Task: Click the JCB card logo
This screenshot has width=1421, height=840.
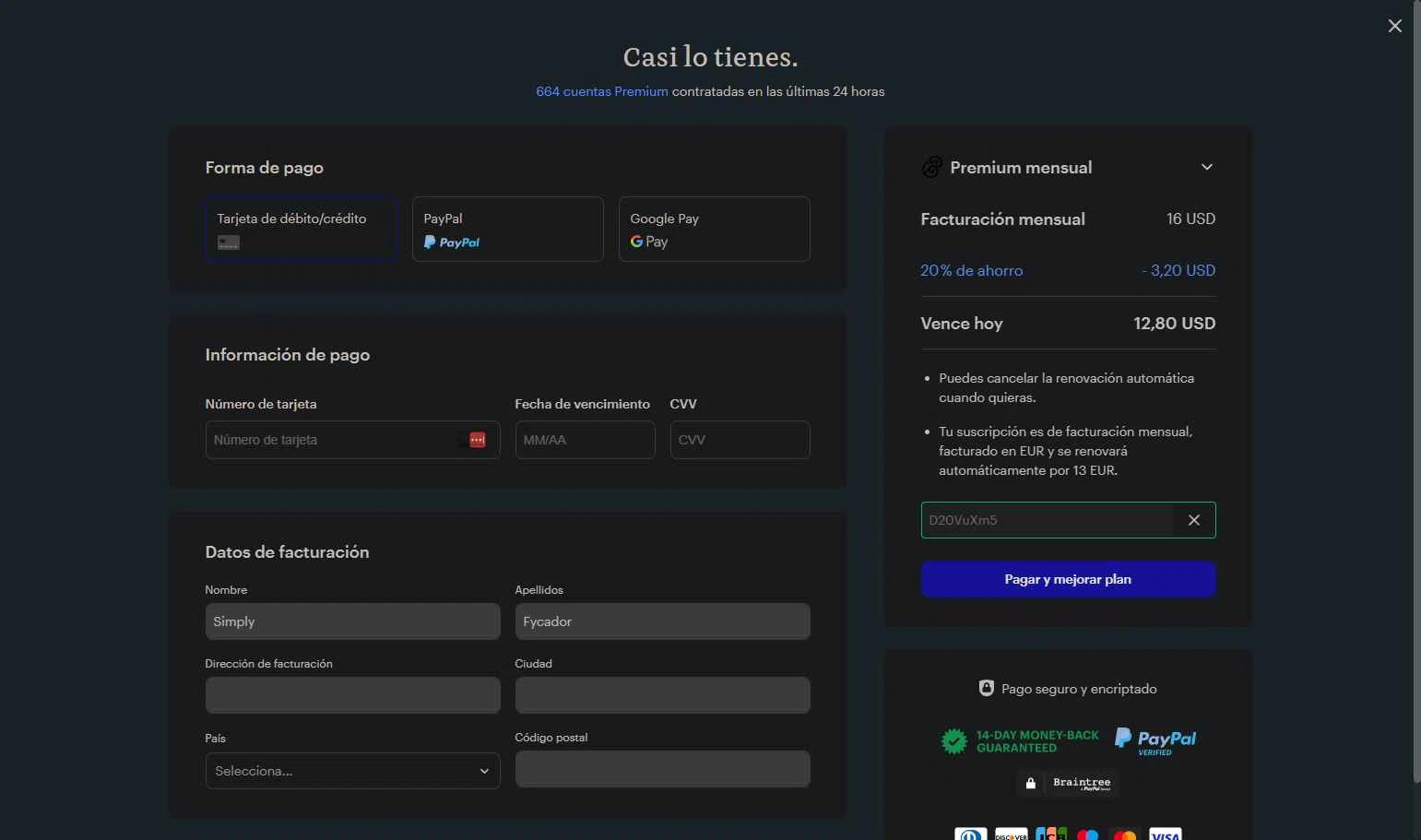Action: pyautogui.click(x=1051, y=834)
